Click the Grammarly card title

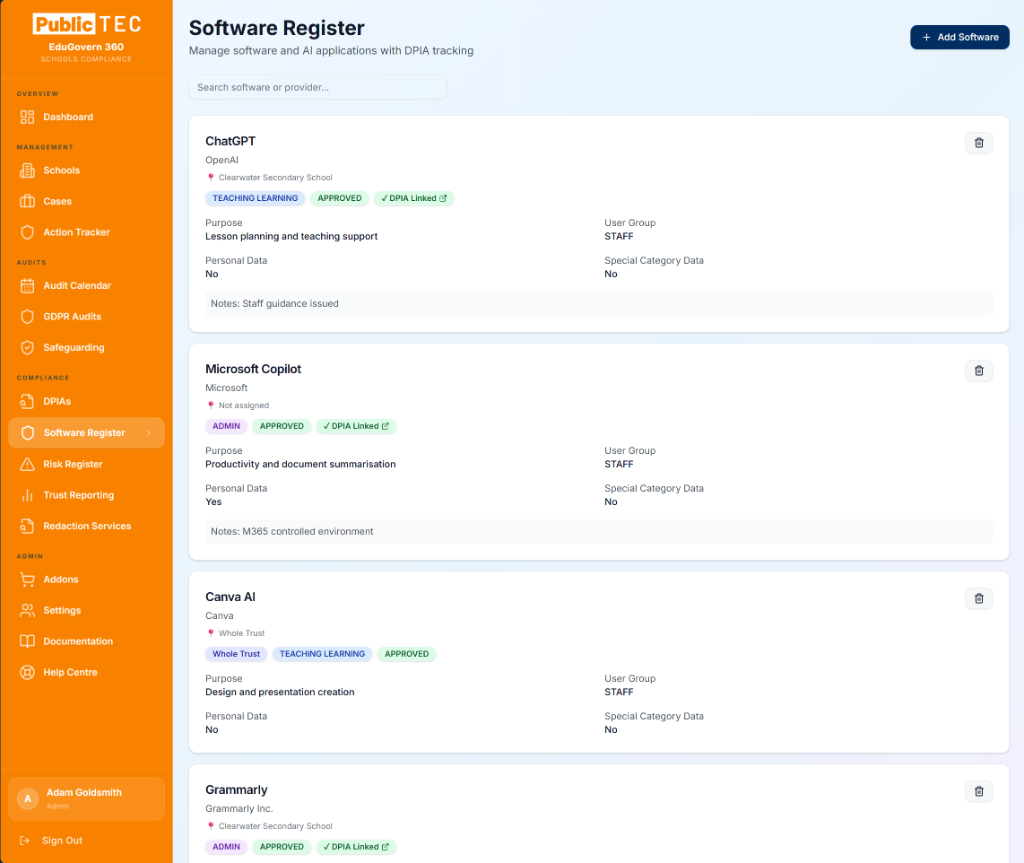click(236, 790)
